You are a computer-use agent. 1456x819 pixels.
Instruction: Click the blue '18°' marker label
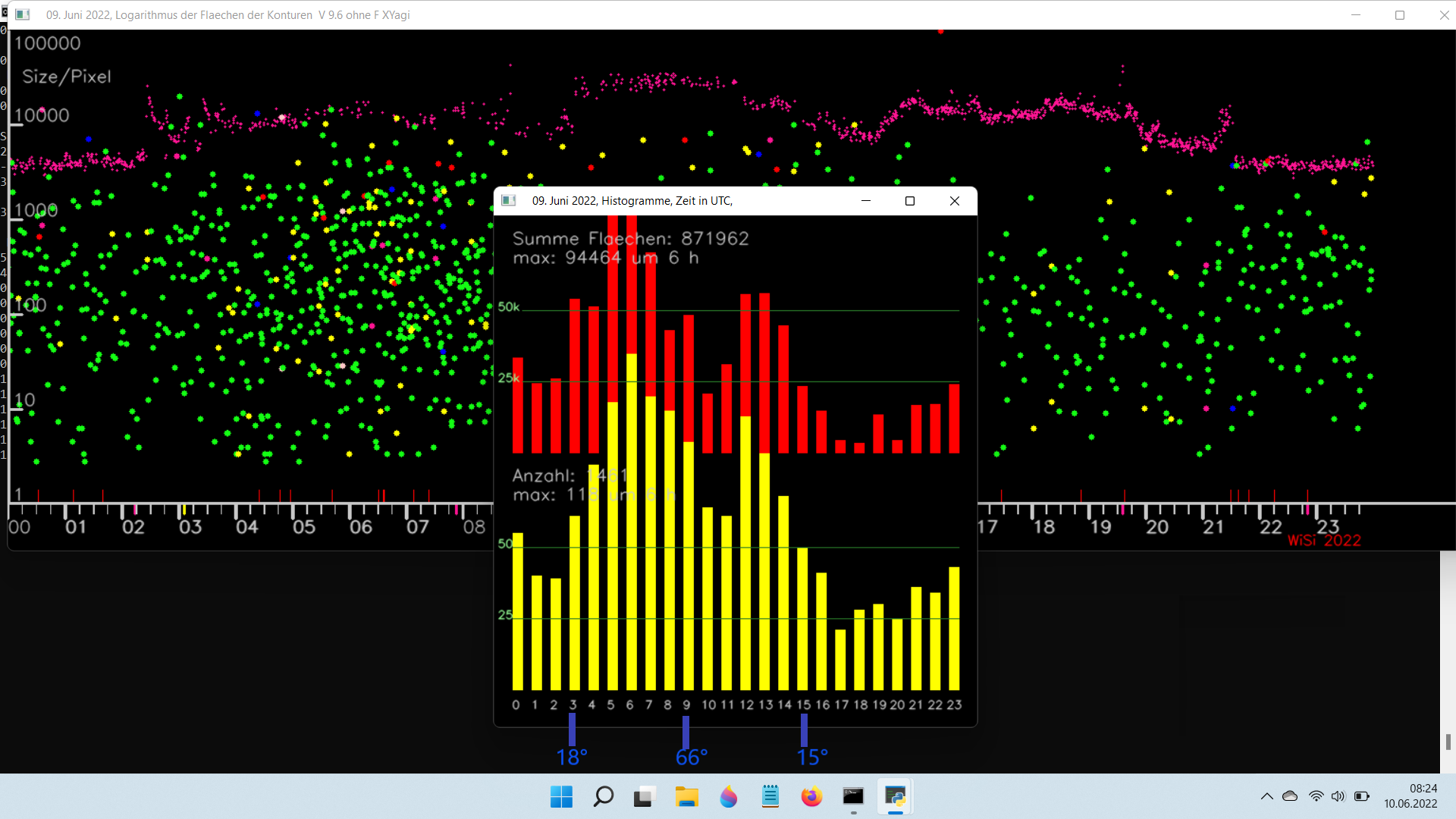[572, 757]
